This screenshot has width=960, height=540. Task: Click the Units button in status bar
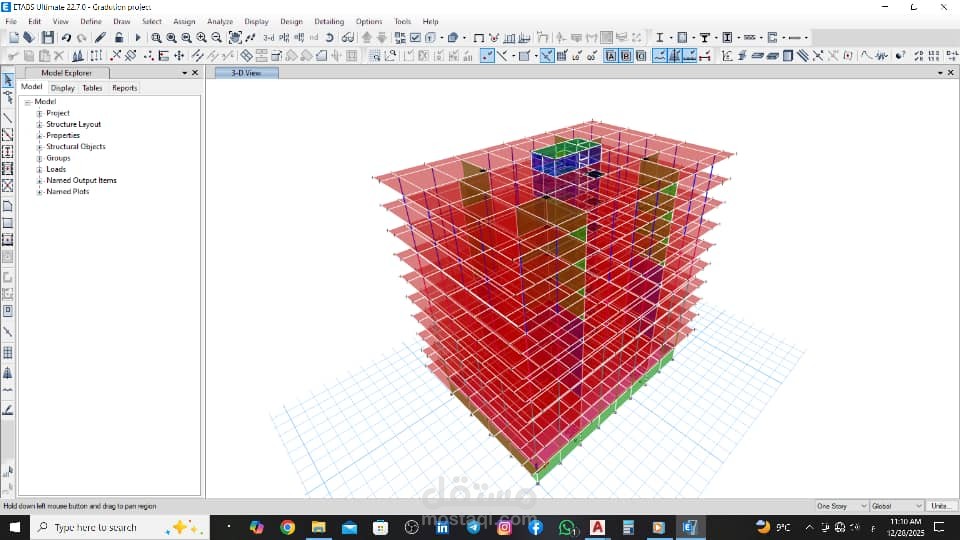942,506
